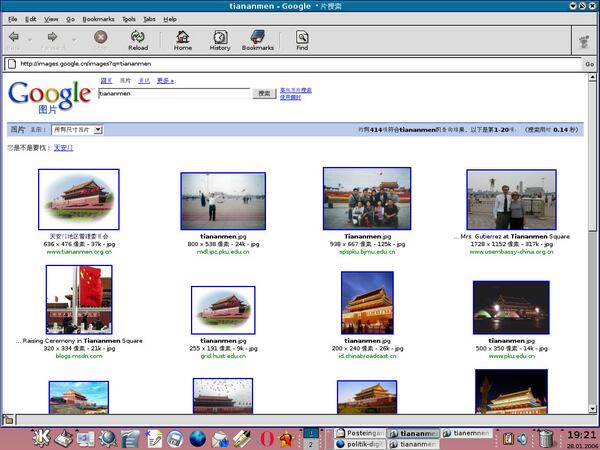This screenshot has height=450, width=600.
Task: Open the group photo thumbnail from spspku.bjmu.edu.cn
Action: tap(367, 198)
